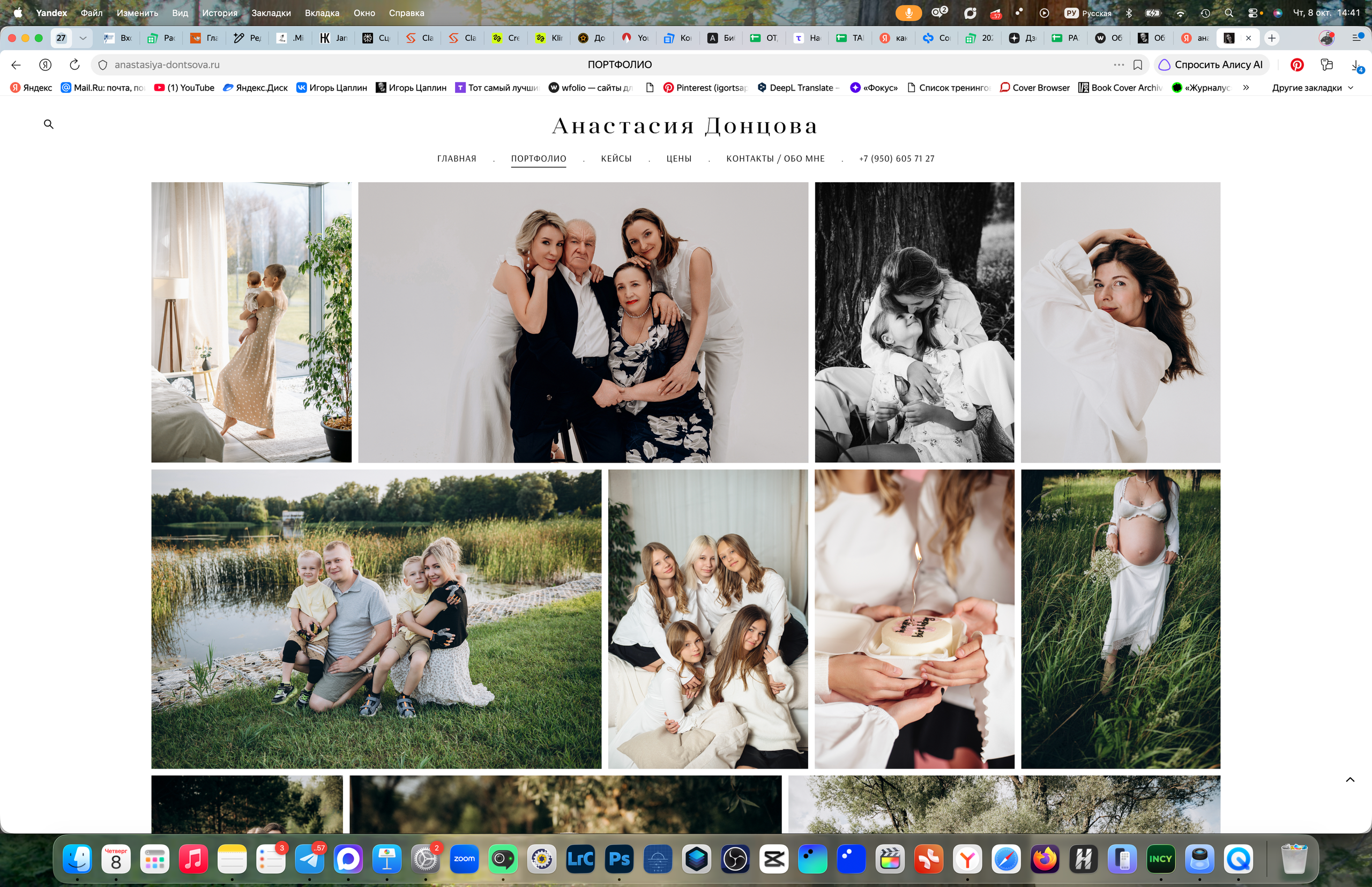Click the Спросить Алису AI button
Viewport: 1372px width, 887px height.
1211,64
